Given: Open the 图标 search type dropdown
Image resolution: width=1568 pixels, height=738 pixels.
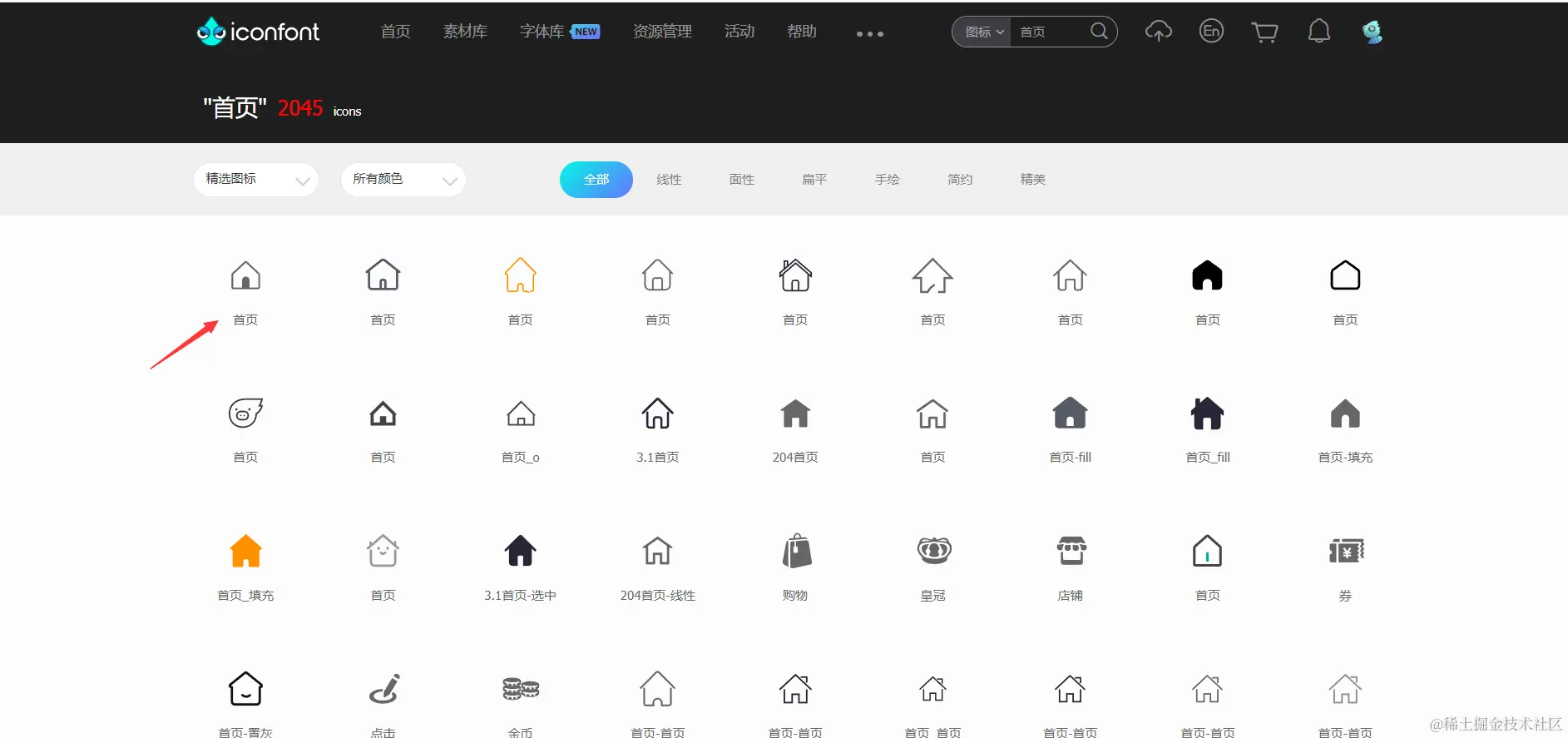Looking at the screenshot, I should [984, 32].
